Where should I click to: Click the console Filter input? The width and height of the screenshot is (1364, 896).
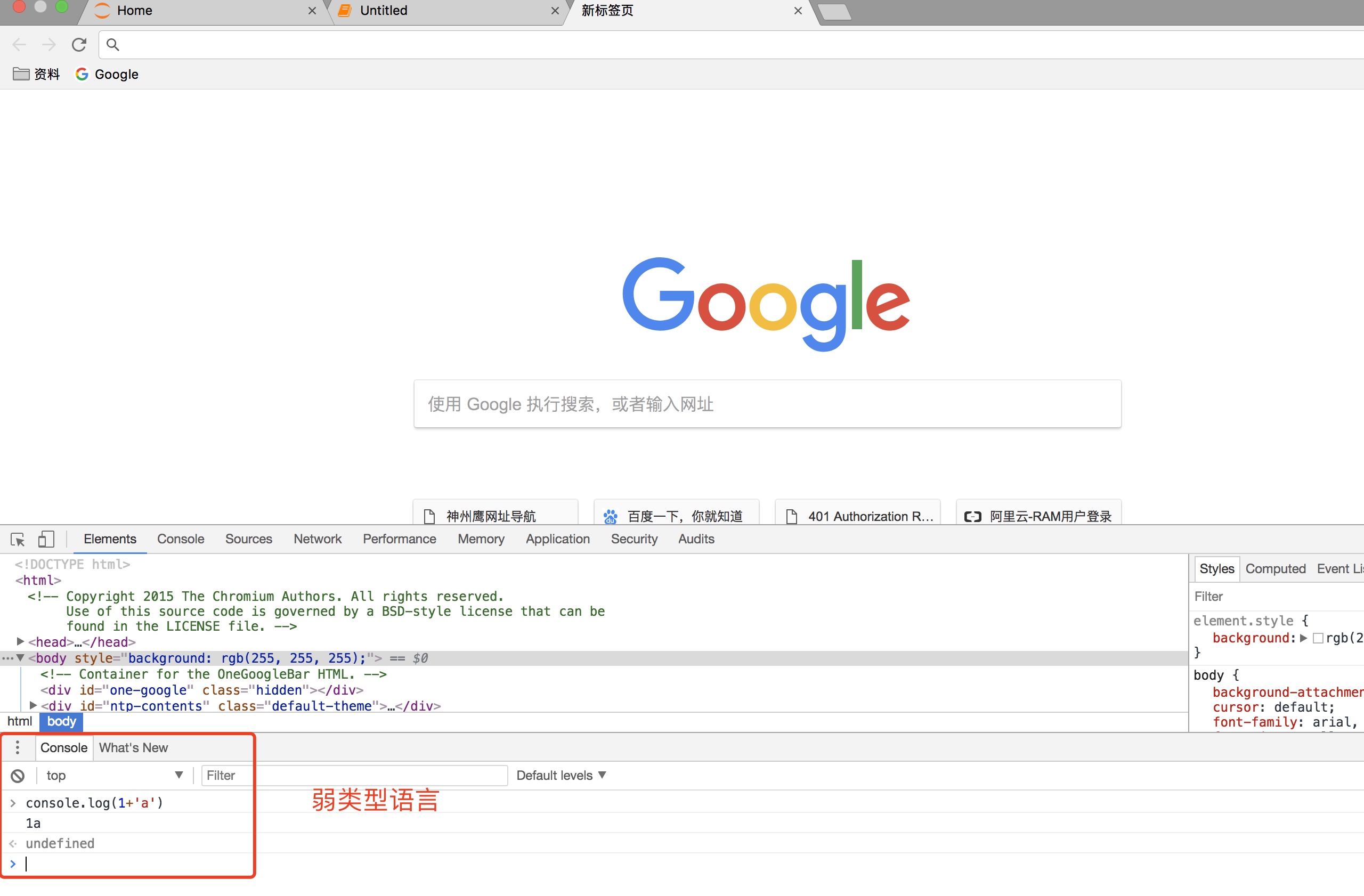click(x=354, y=776)
